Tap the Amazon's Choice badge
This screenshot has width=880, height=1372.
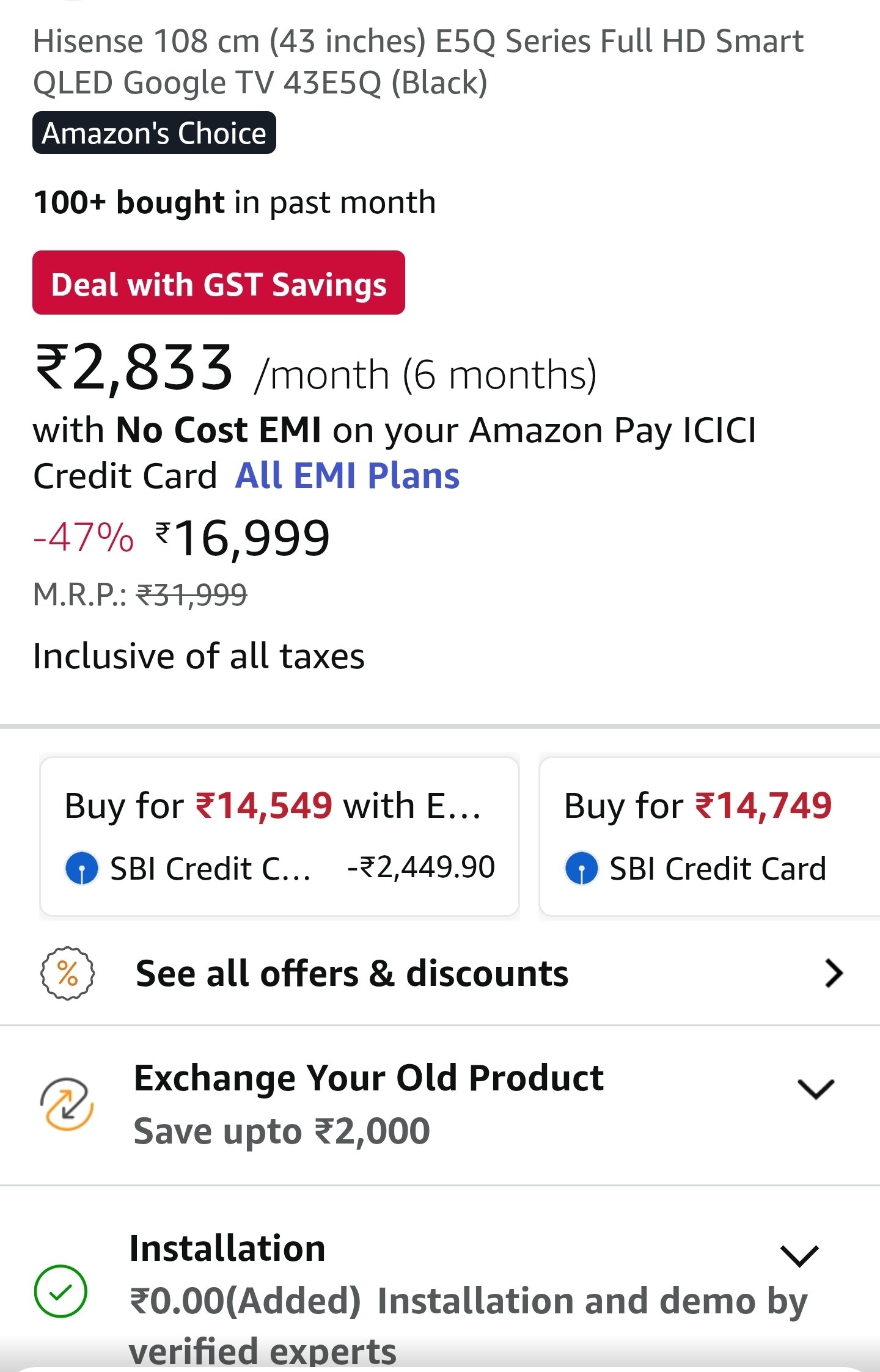154,133
